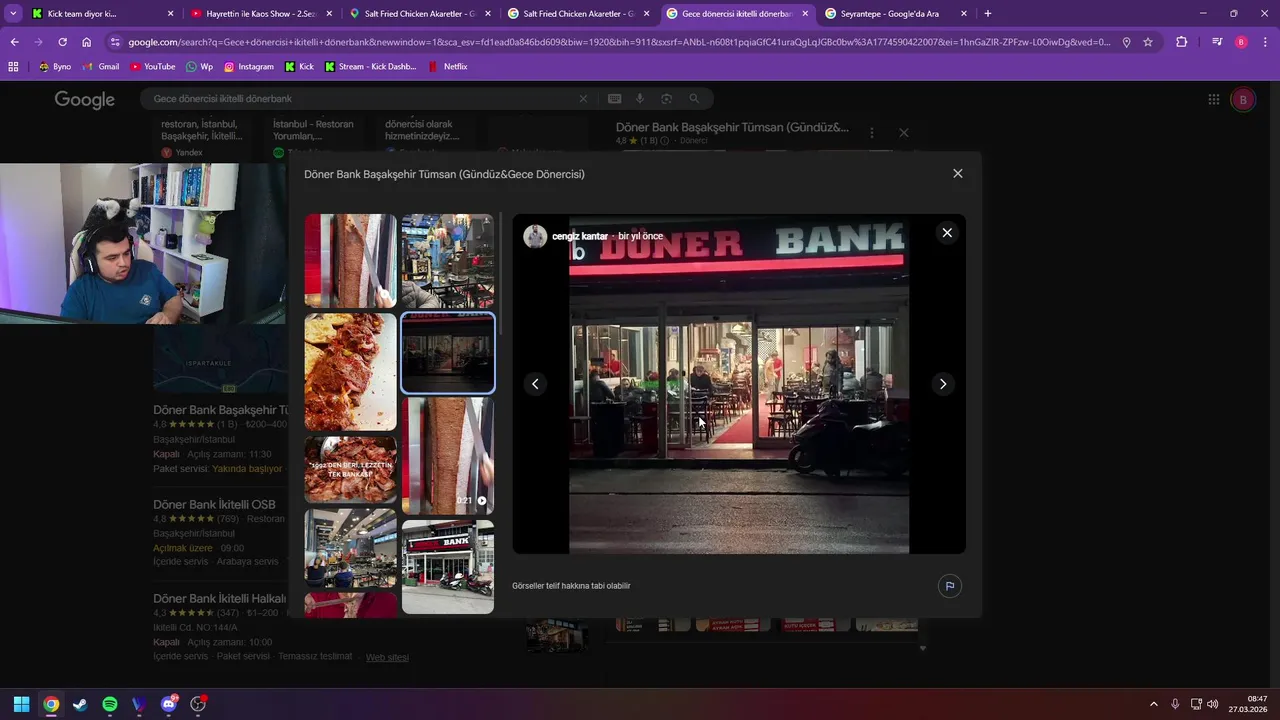Screen dimensions: 1280x720
Task: Switch to first 'Salt Fried Chicken Akaretler' Maps tab
Action: click(418, 14)
